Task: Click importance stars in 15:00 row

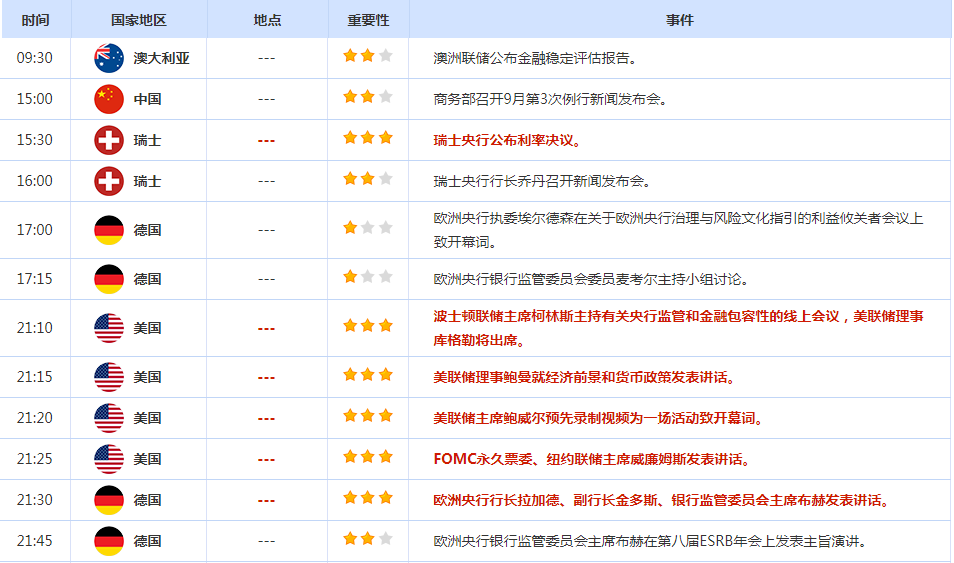Action: tap(367, 97)
